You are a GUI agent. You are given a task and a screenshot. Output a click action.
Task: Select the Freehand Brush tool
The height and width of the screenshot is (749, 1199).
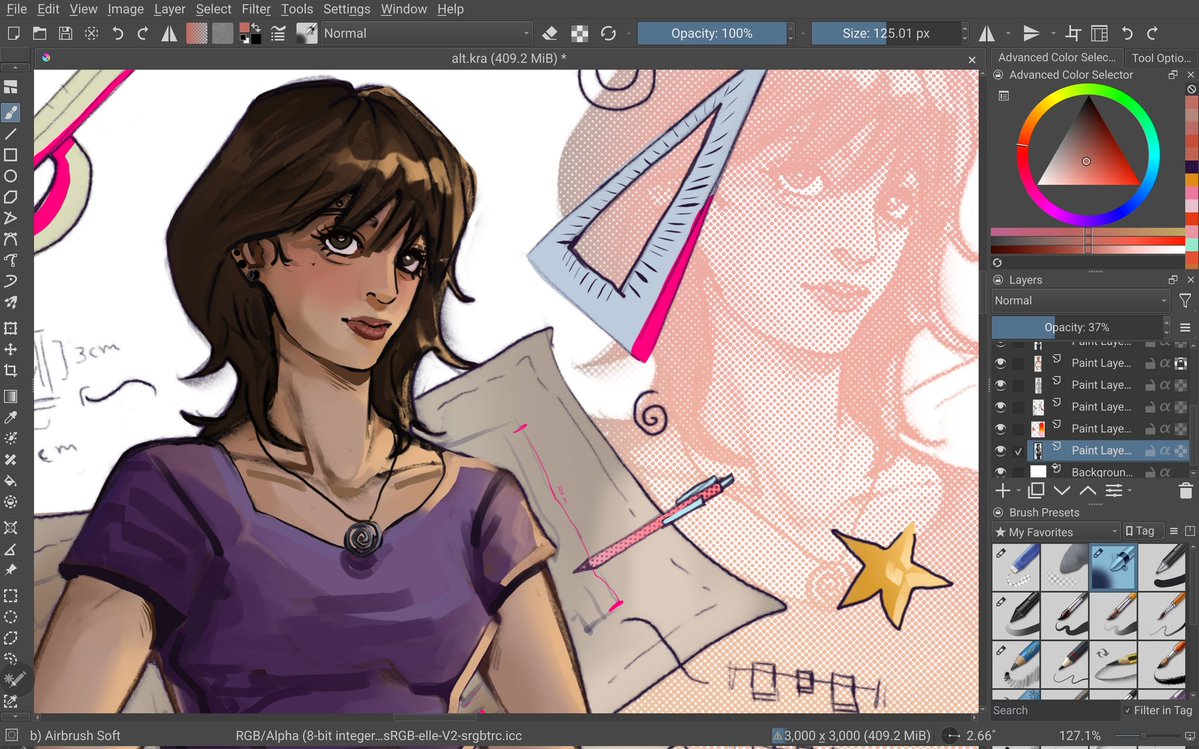(x=11, y=112)
